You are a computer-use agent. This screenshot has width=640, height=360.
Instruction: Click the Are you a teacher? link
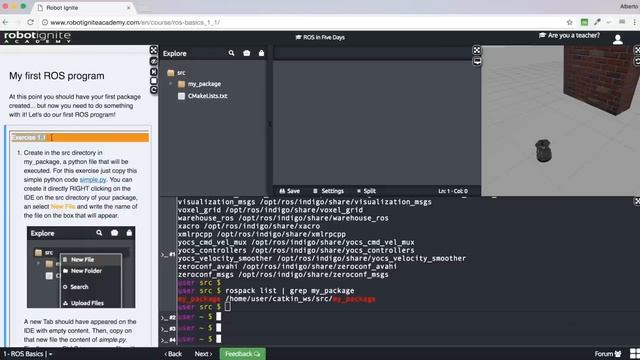click(569, 36)
